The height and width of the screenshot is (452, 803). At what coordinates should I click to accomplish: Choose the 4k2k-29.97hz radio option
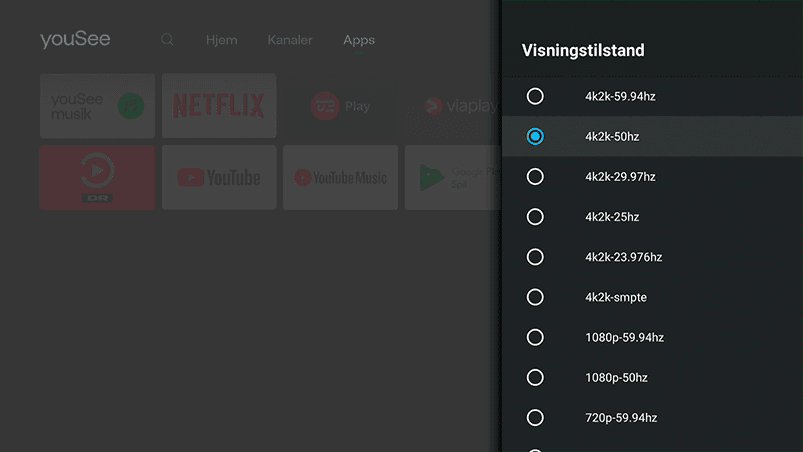535,176
